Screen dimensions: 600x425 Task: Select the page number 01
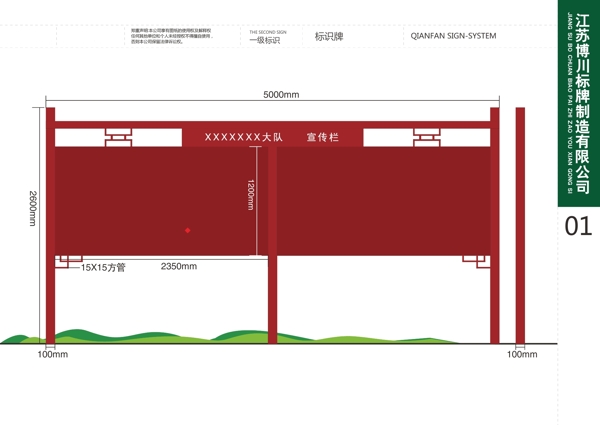[x=578, y=226]
